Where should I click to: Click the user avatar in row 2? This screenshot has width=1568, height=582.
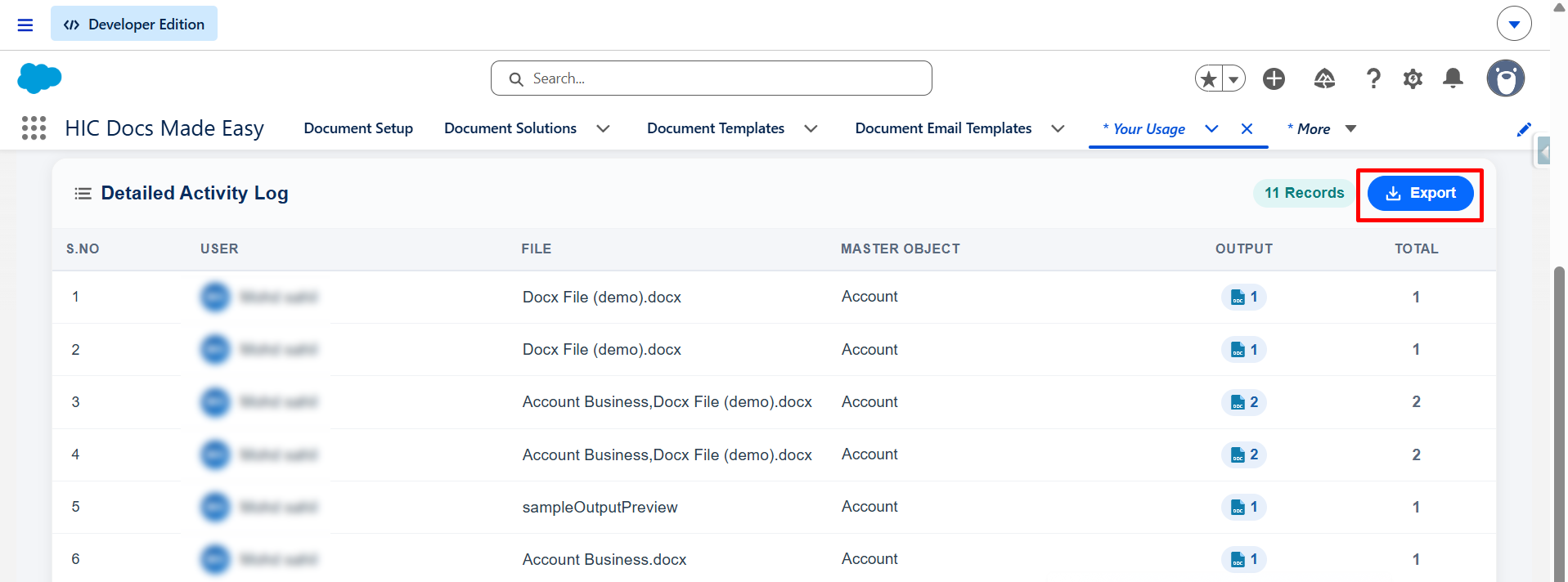click(x=215, y=350)
